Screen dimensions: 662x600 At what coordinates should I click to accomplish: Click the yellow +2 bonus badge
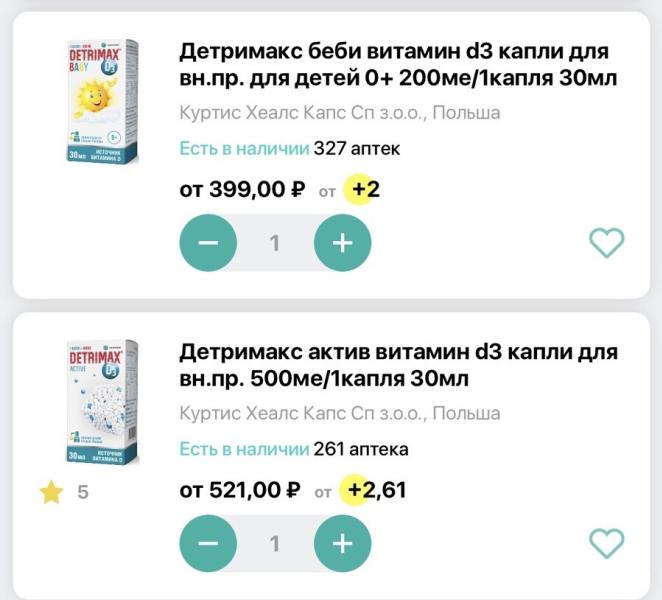pyautogui.click(x=361, y=189)
